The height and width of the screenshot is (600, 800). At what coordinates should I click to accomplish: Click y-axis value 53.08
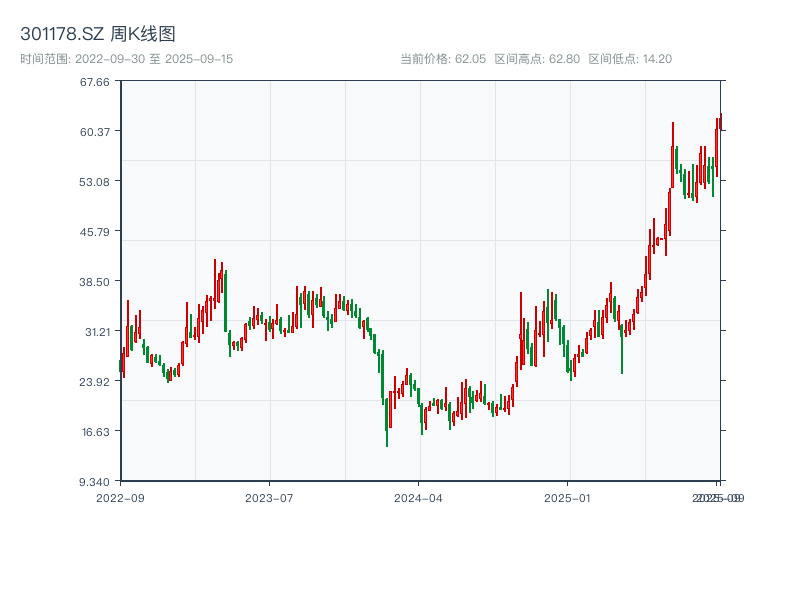click(x=94, y=182)
